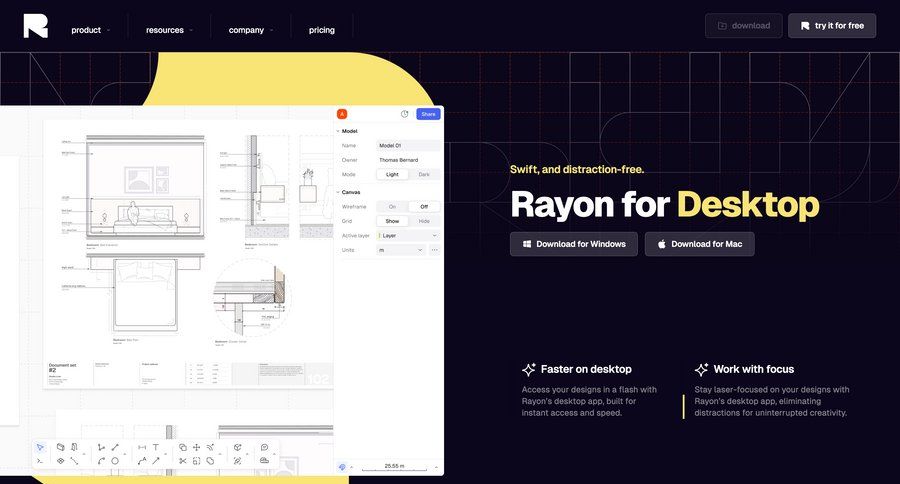Select the offset tool
900x484 pixels.
coord(210,447)
